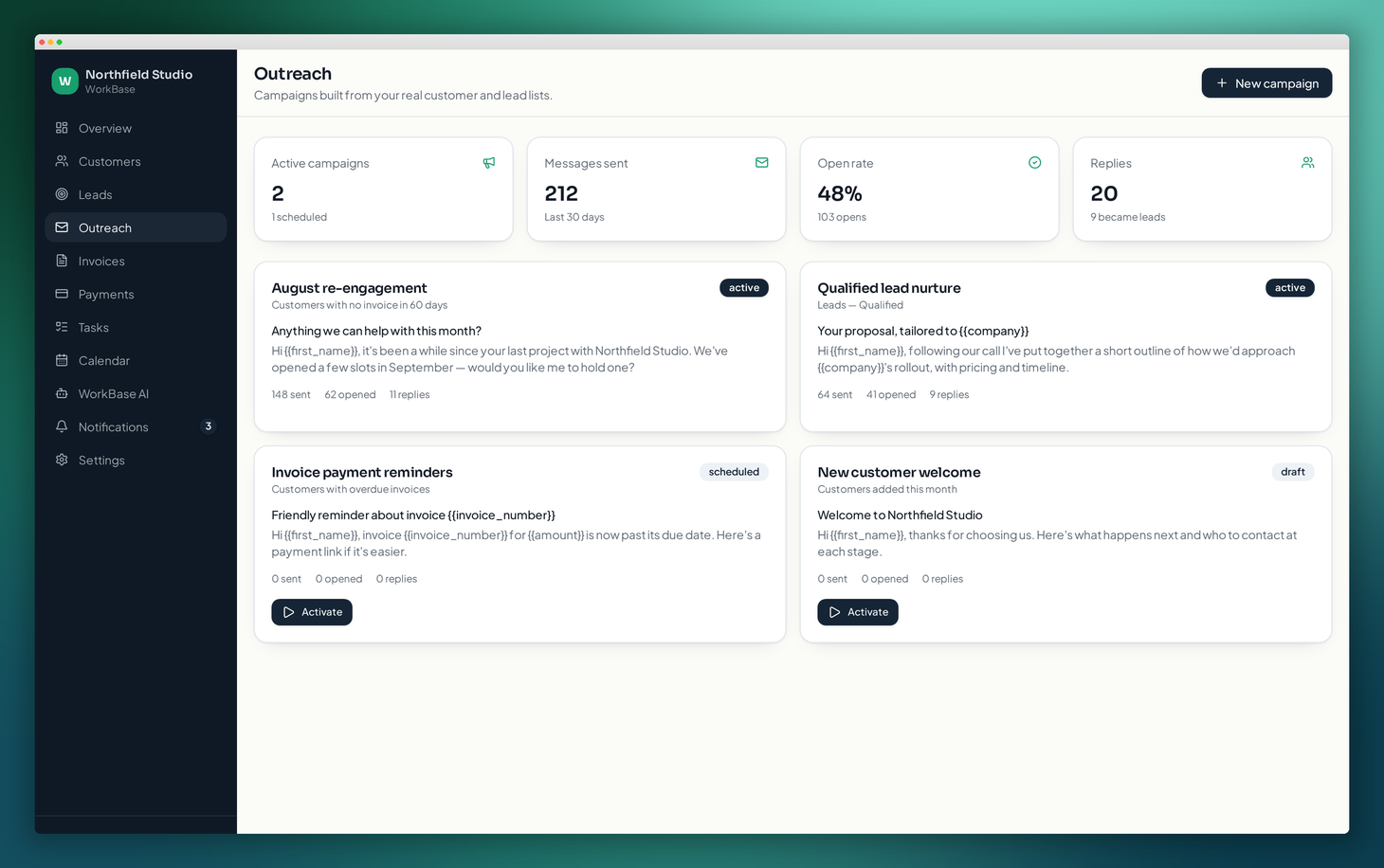1384x868 pixels.
Task: Click the draft status badge
Action: [x=1293, y=472]
